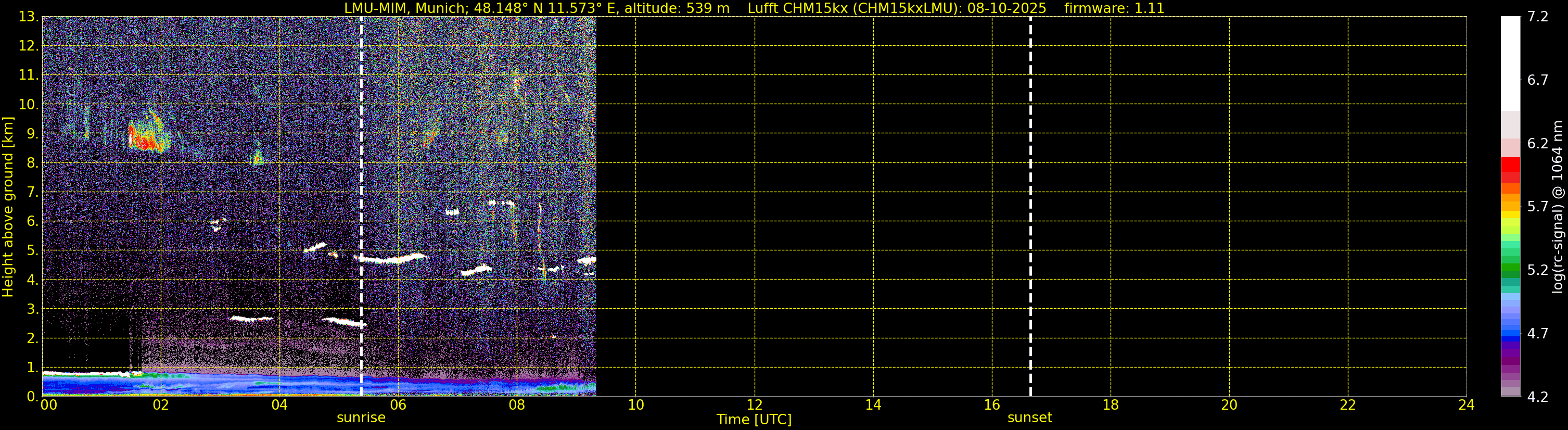
Task: Click the x-axis tick label '00'
Action: point(49,405)
